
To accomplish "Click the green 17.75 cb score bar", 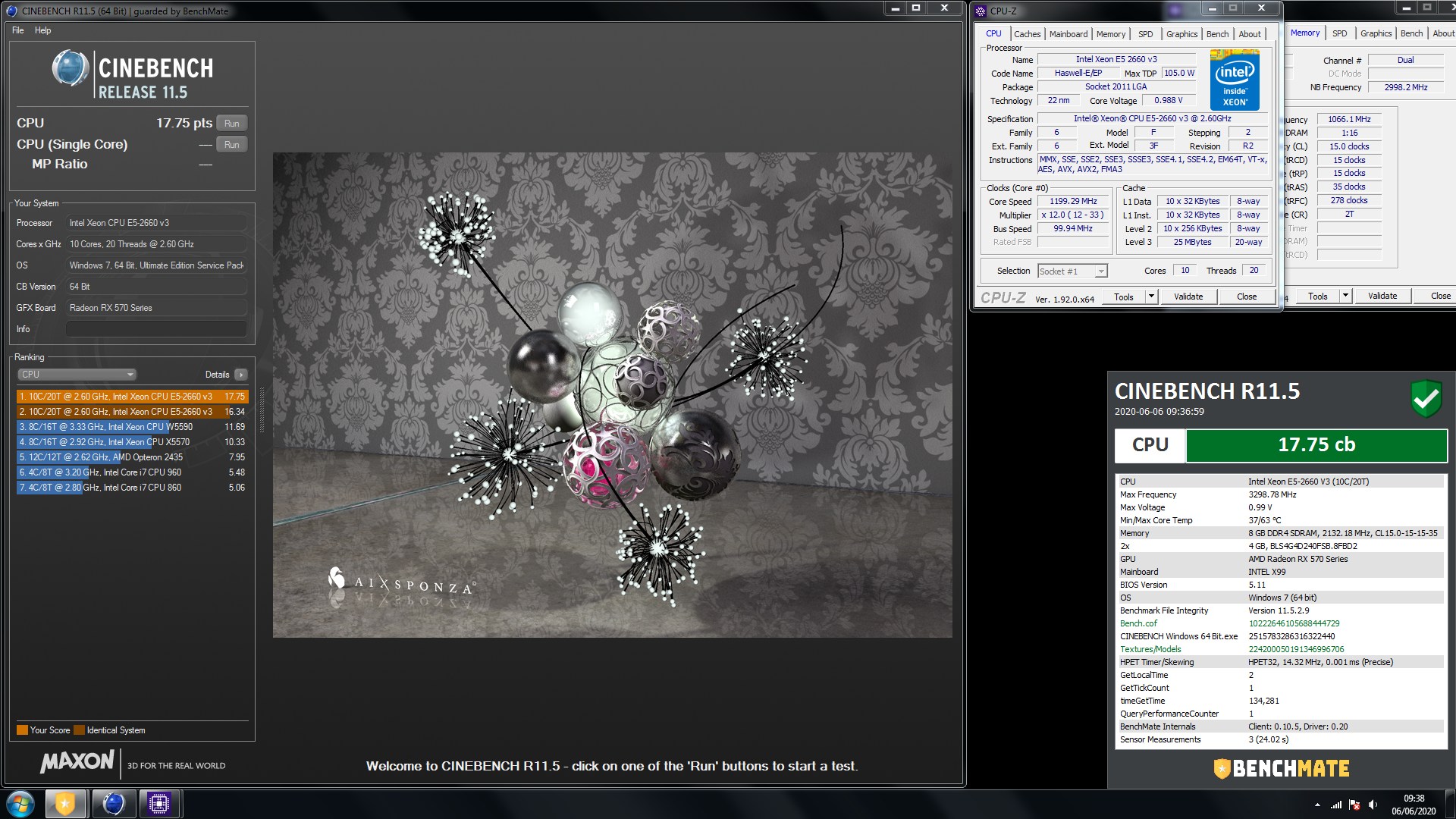I will pyautogui.click(x=1316, y=445).
